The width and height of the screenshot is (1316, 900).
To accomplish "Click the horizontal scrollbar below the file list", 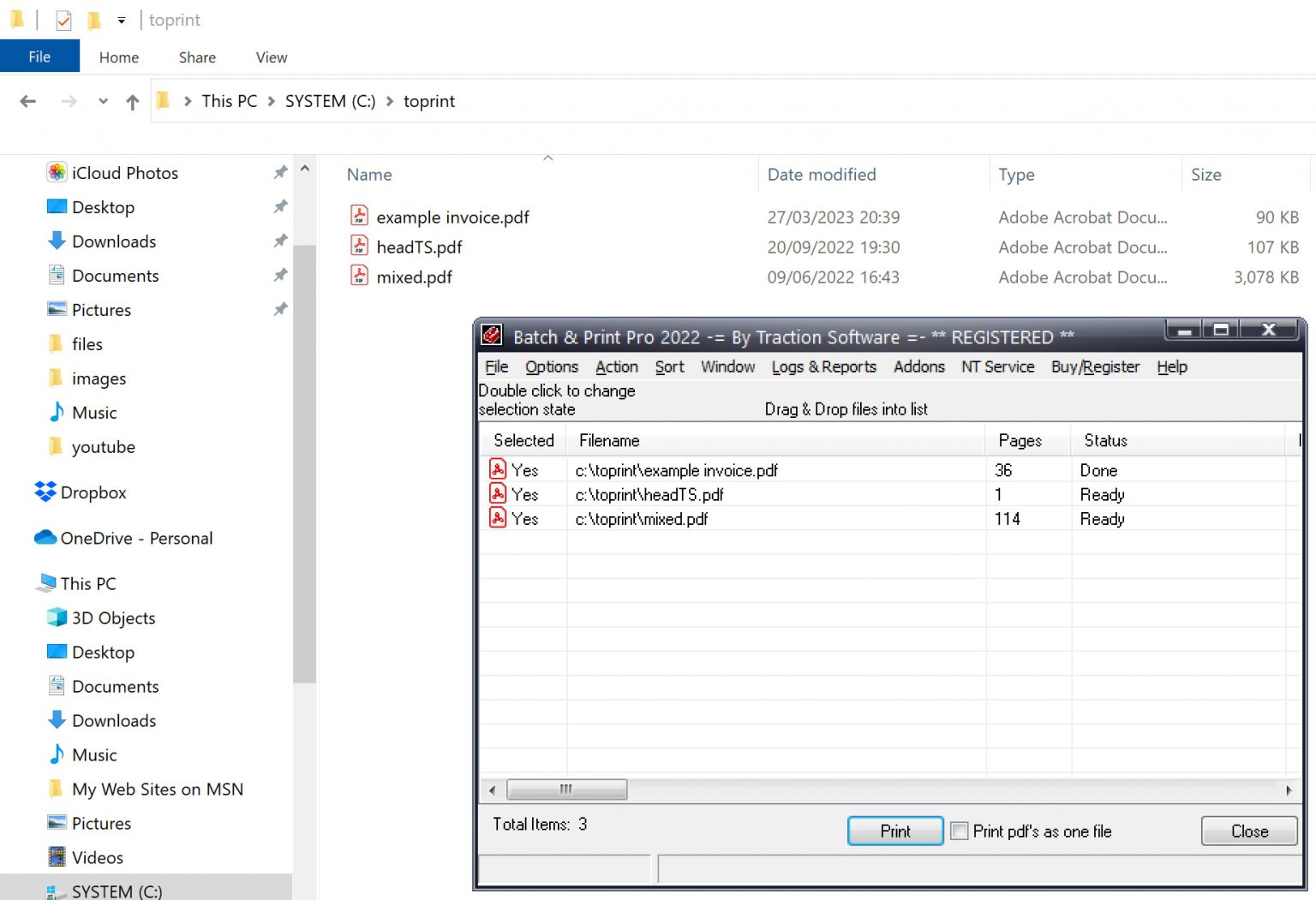I will tap(565, 789).
